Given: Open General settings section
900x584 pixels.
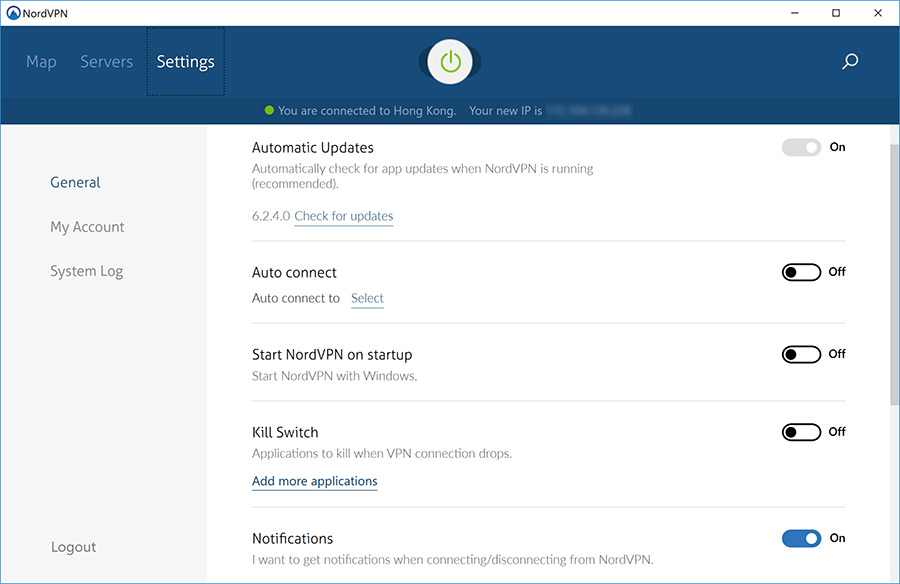Looking at the screenshot, I should [75, 182].
